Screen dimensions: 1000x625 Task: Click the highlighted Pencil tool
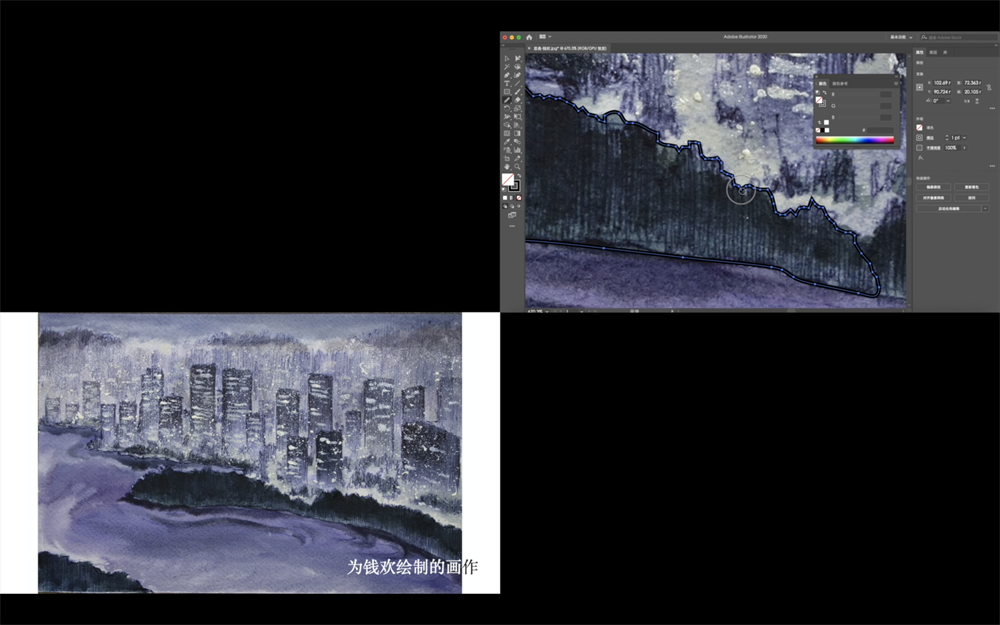(507, 100)
